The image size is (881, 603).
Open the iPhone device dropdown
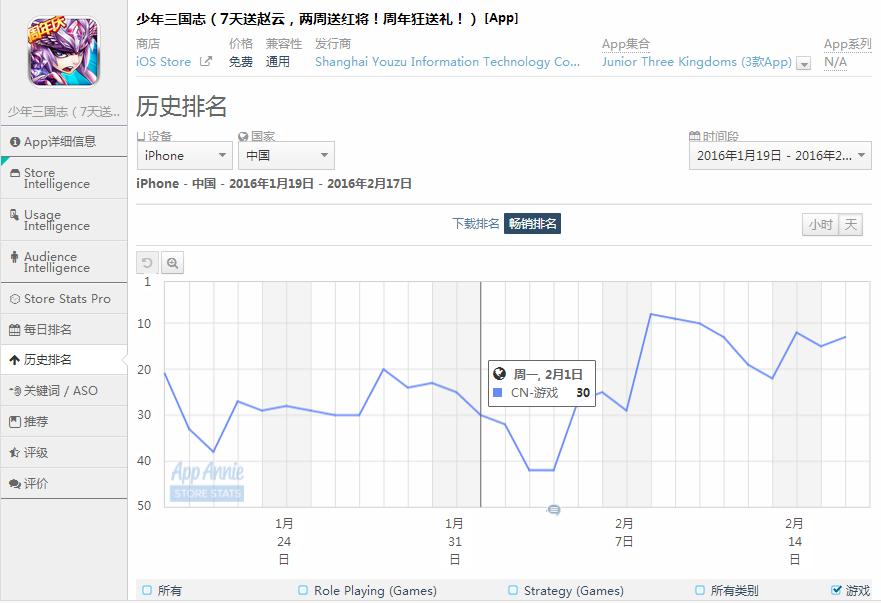[185, 156]
